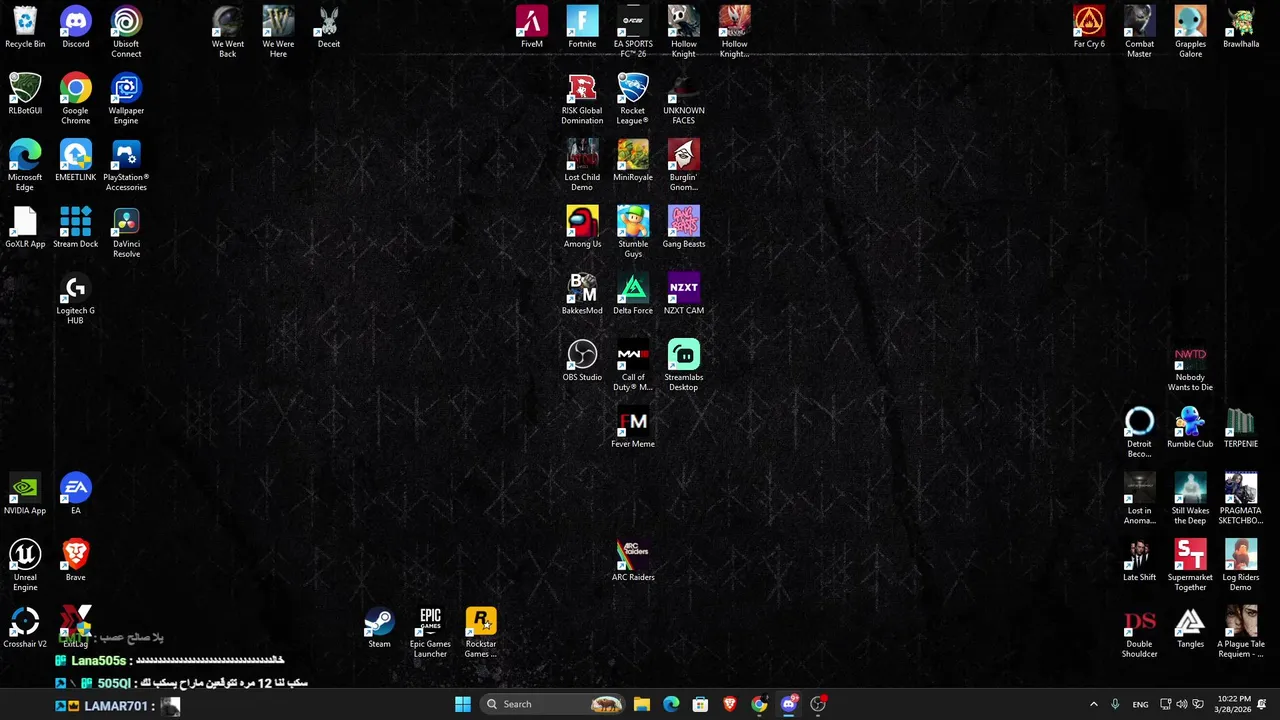Click the taskbar Search box
Image resolution: width=1280 pixels, height=720 pixels.
click(x=553, y=704)
